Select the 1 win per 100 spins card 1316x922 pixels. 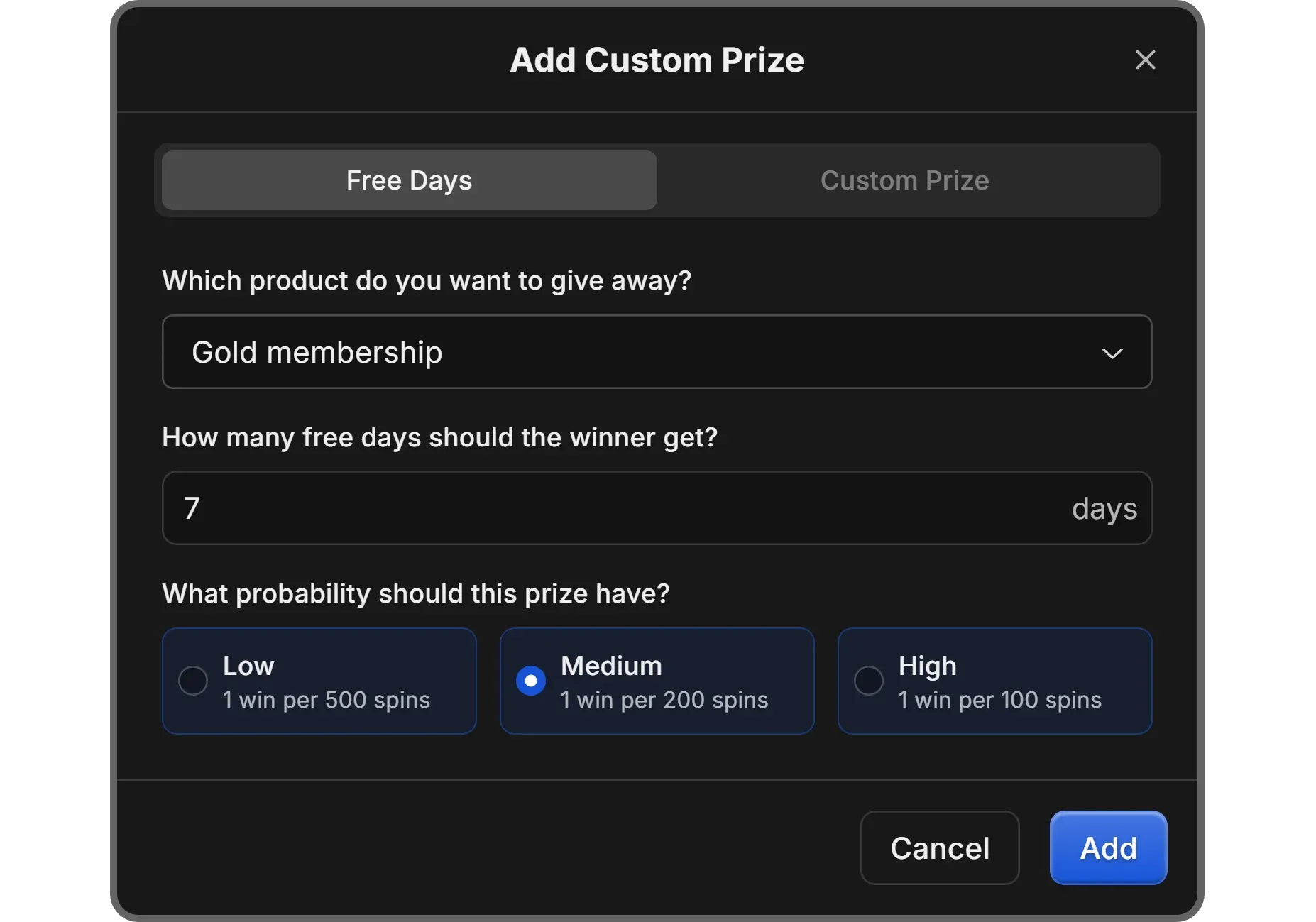click(994, 681)
